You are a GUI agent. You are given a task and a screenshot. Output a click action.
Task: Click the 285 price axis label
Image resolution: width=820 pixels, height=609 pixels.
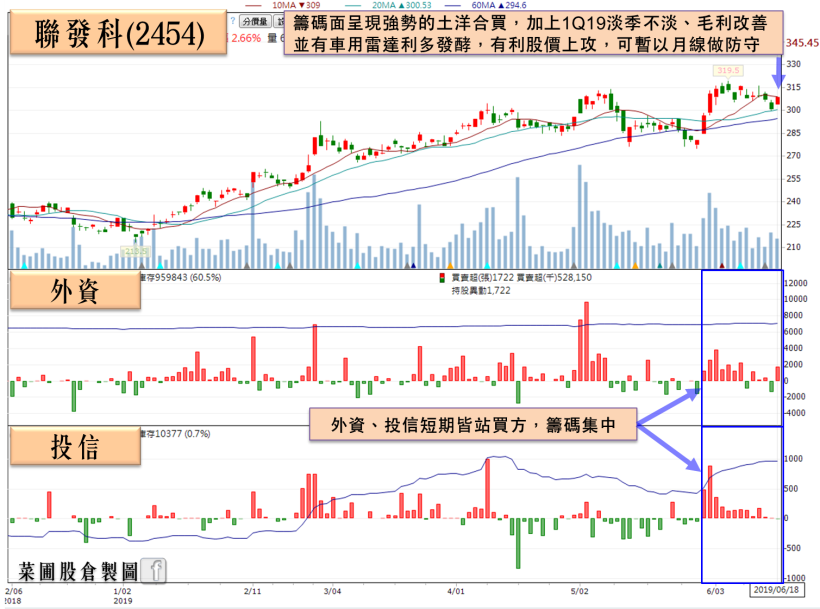click(x=793, y=133)
